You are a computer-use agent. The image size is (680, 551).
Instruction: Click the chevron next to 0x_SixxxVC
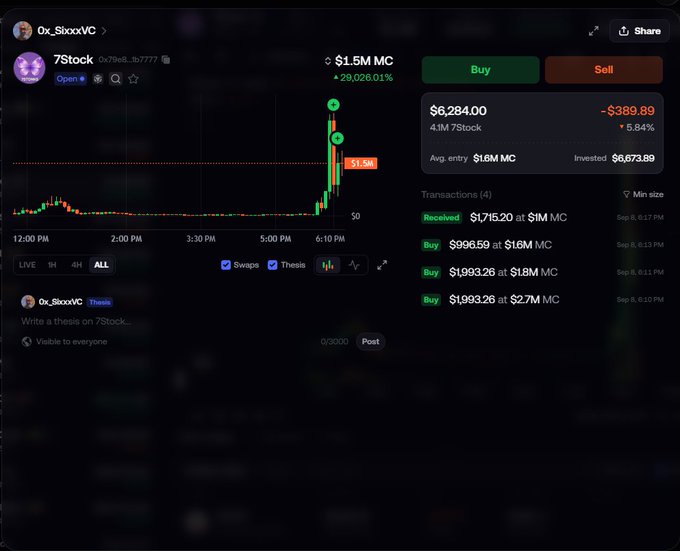pyautogui.click(x=104, y=31)
